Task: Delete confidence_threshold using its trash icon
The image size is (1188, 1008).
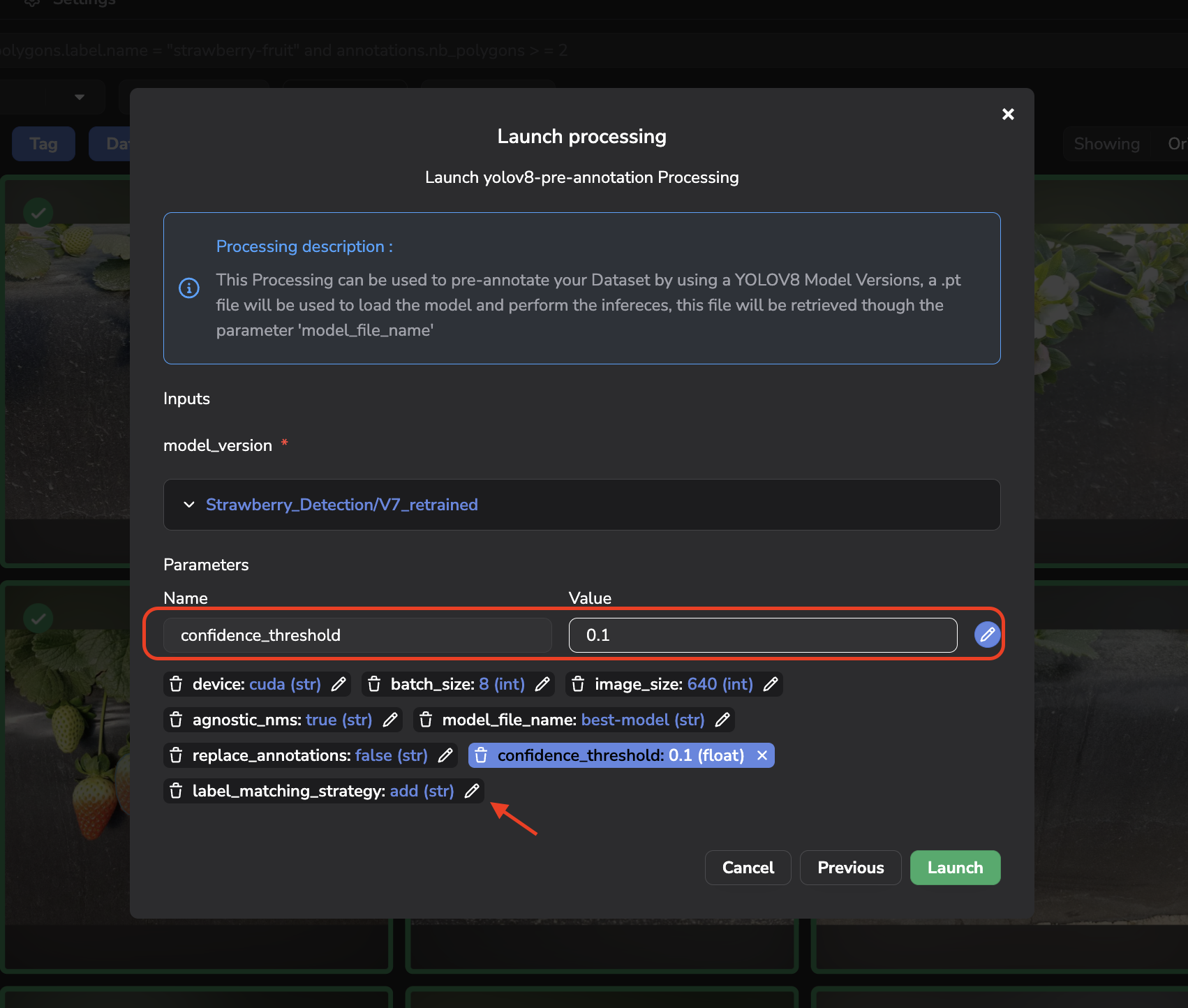Action: coord(481,755)
